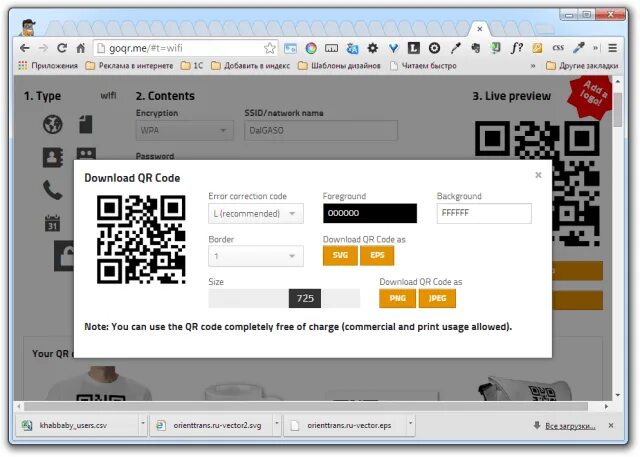Open Реклама в интернете bookmark folder
Image resolution: width=640 pixels, height=457 pixels.
click(x=129, y=66)
